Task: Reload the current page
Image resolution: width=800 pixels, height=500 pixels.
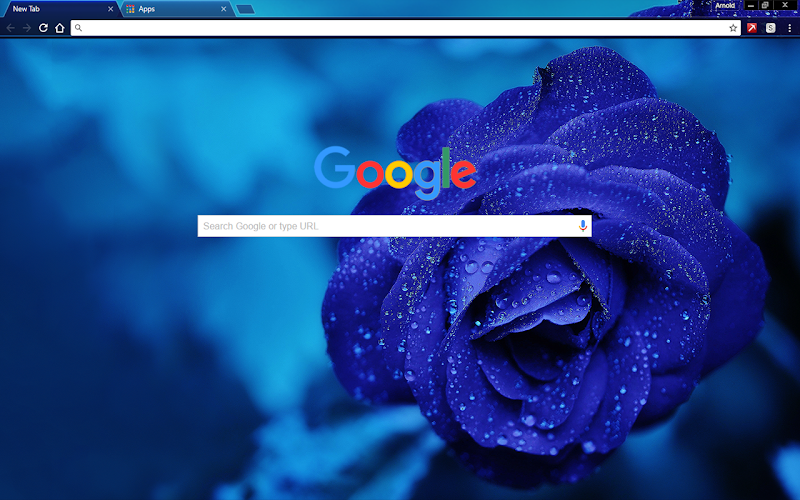Action: tap(43, 28)
